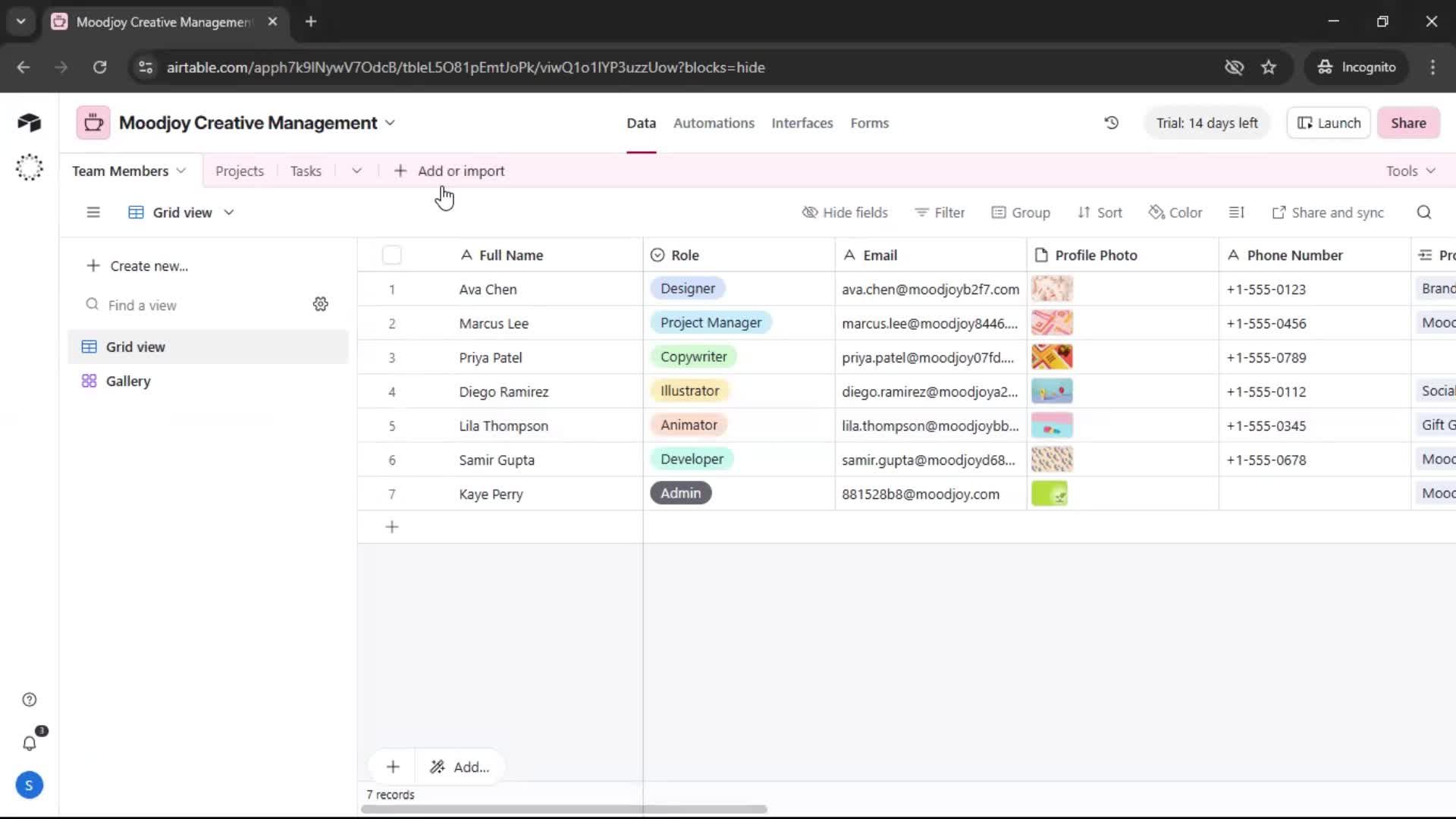Switch to the Automations tab
1456x819 pixels.
coord(714,123)
